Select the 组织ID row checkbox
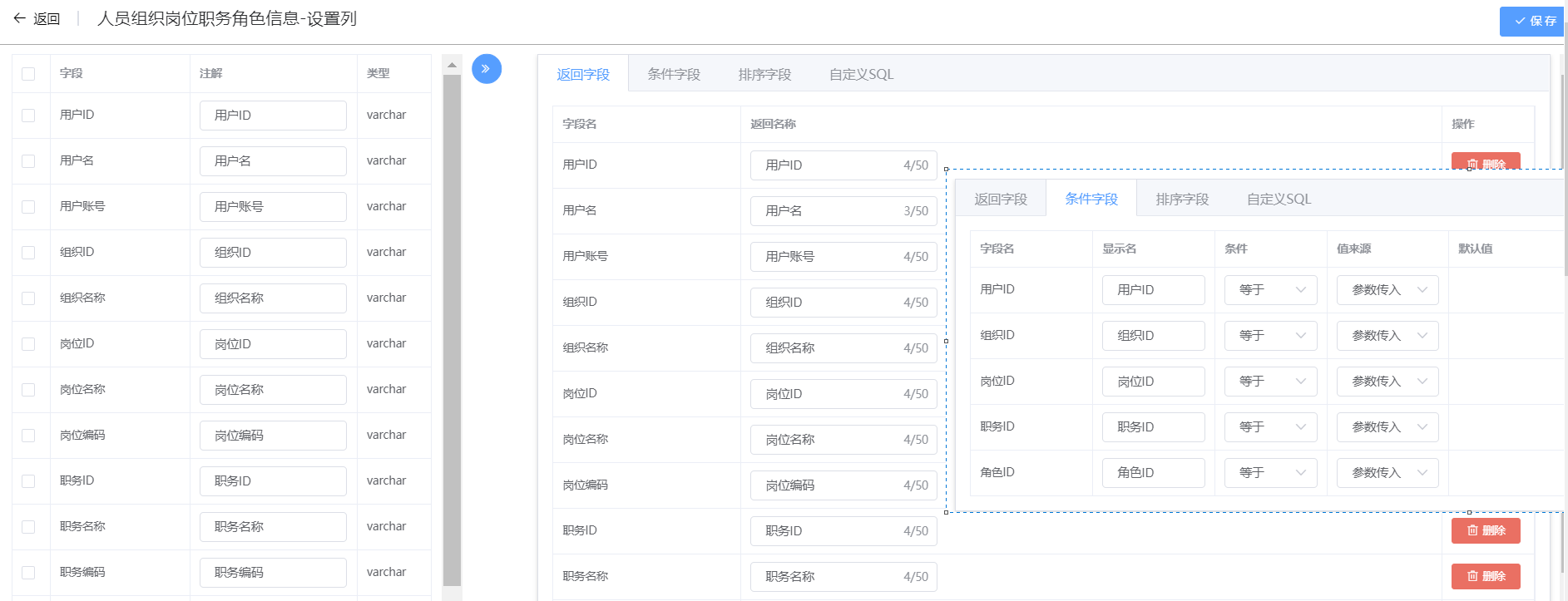1568x601 pixels. [x=28, y=253]
